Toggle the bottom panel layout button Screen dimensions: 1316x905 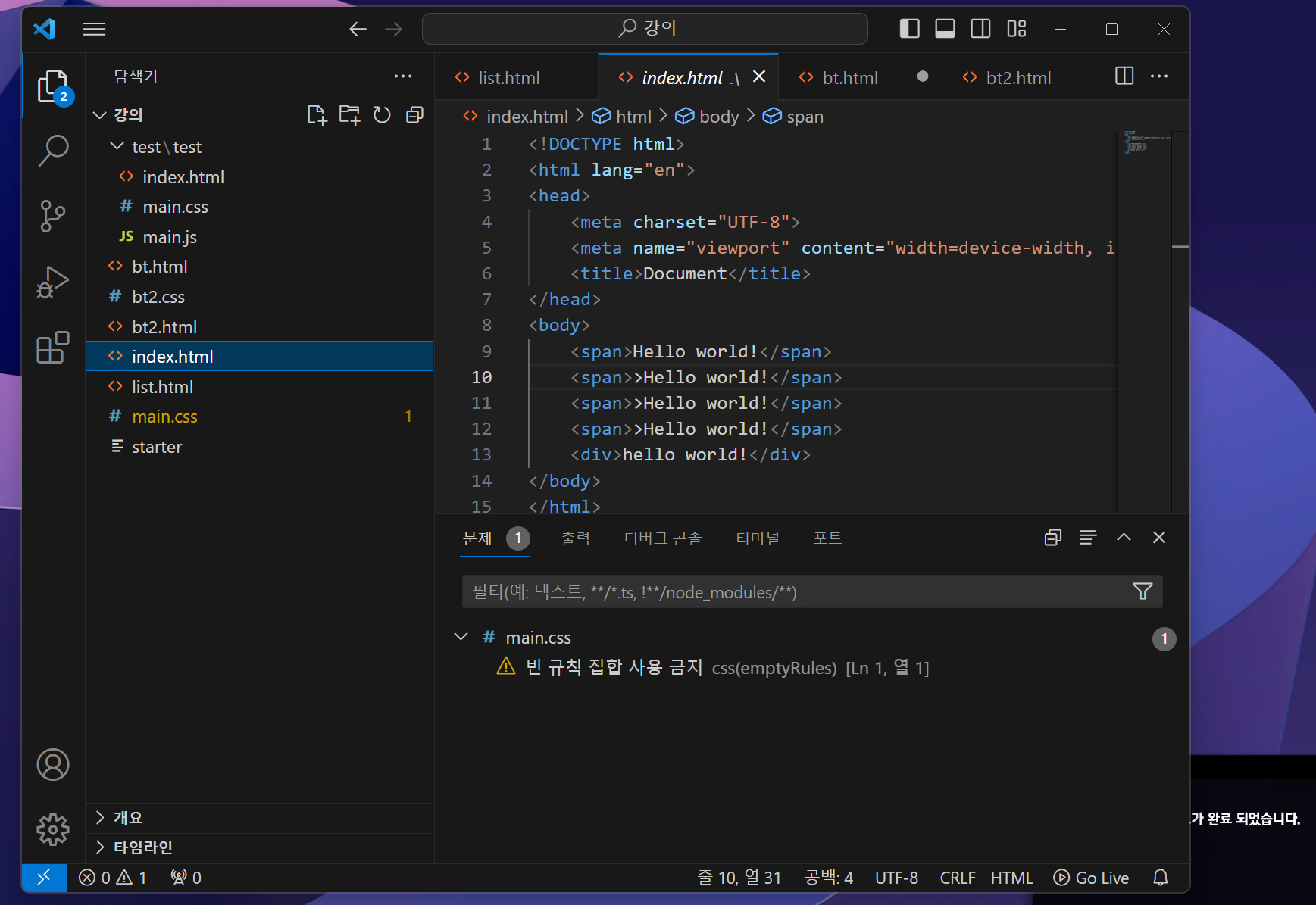coord(945,29)
